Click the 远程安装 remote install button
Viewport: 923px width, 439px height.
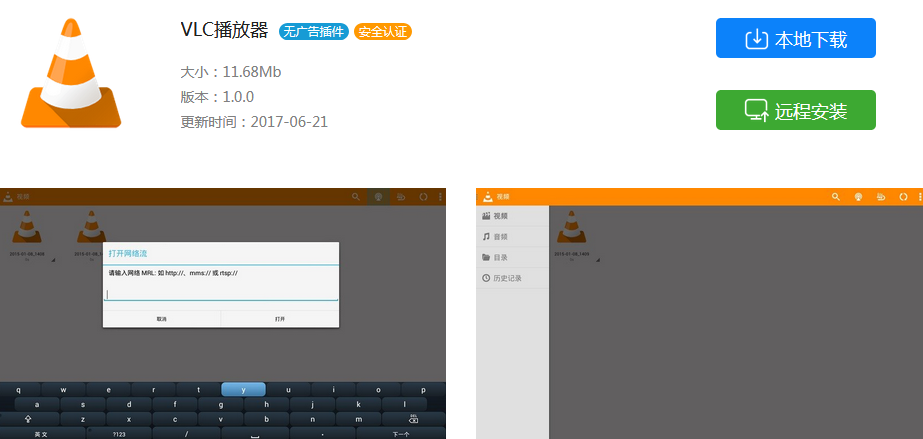click(x=795, y=110)
